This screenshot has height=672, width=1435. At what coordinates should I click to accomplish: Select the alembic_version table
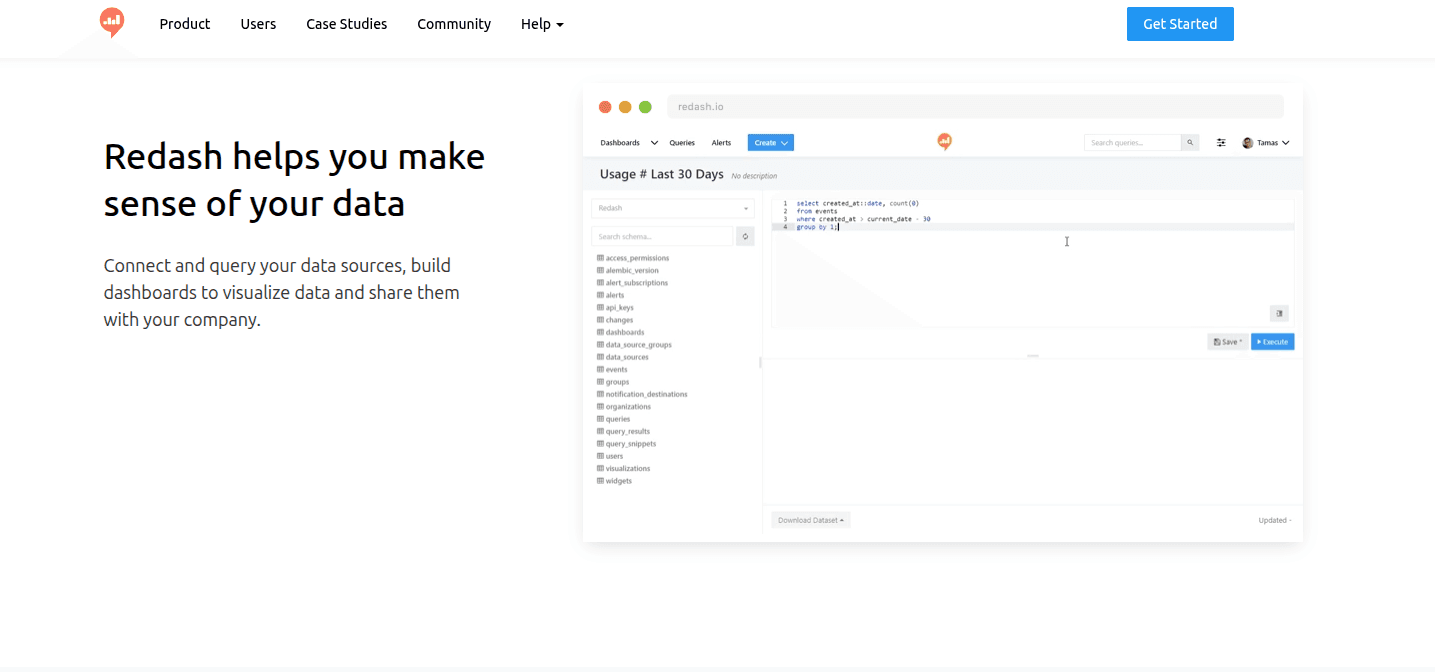(632, 270)
